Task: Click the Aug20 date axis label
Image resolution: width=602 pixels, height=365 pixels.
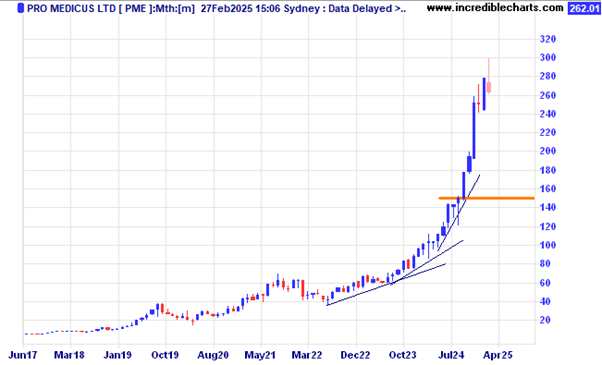Action: 213,355
